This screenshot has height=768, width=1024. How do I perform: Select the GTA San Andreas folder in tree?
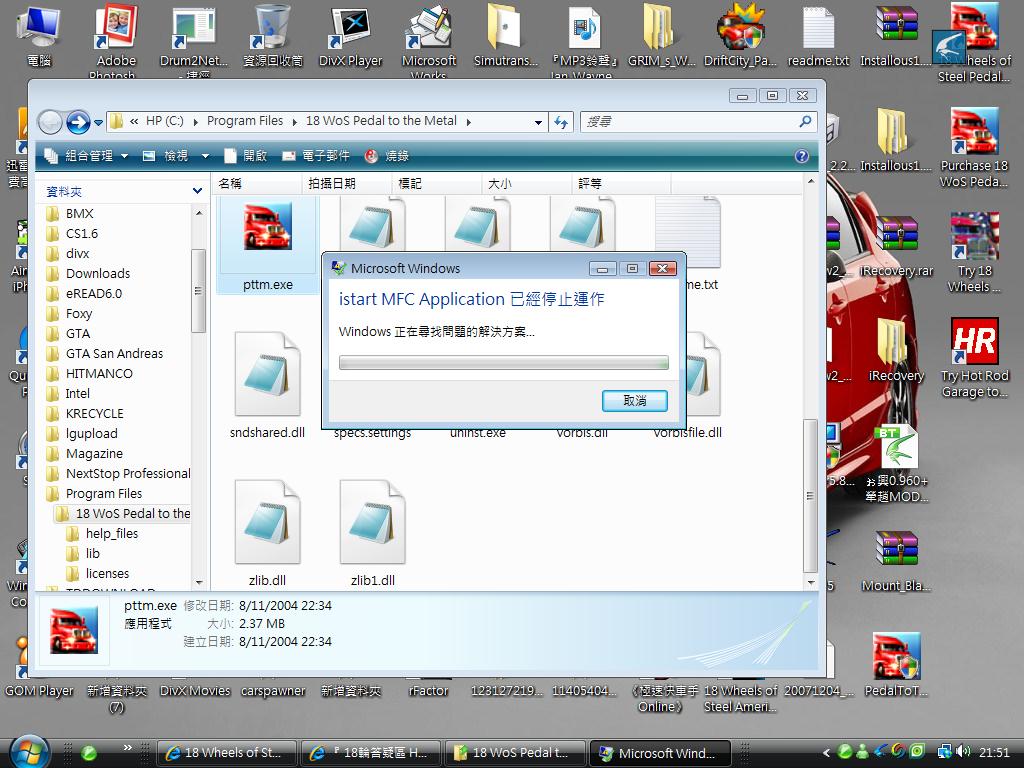(x=113, y=353)
